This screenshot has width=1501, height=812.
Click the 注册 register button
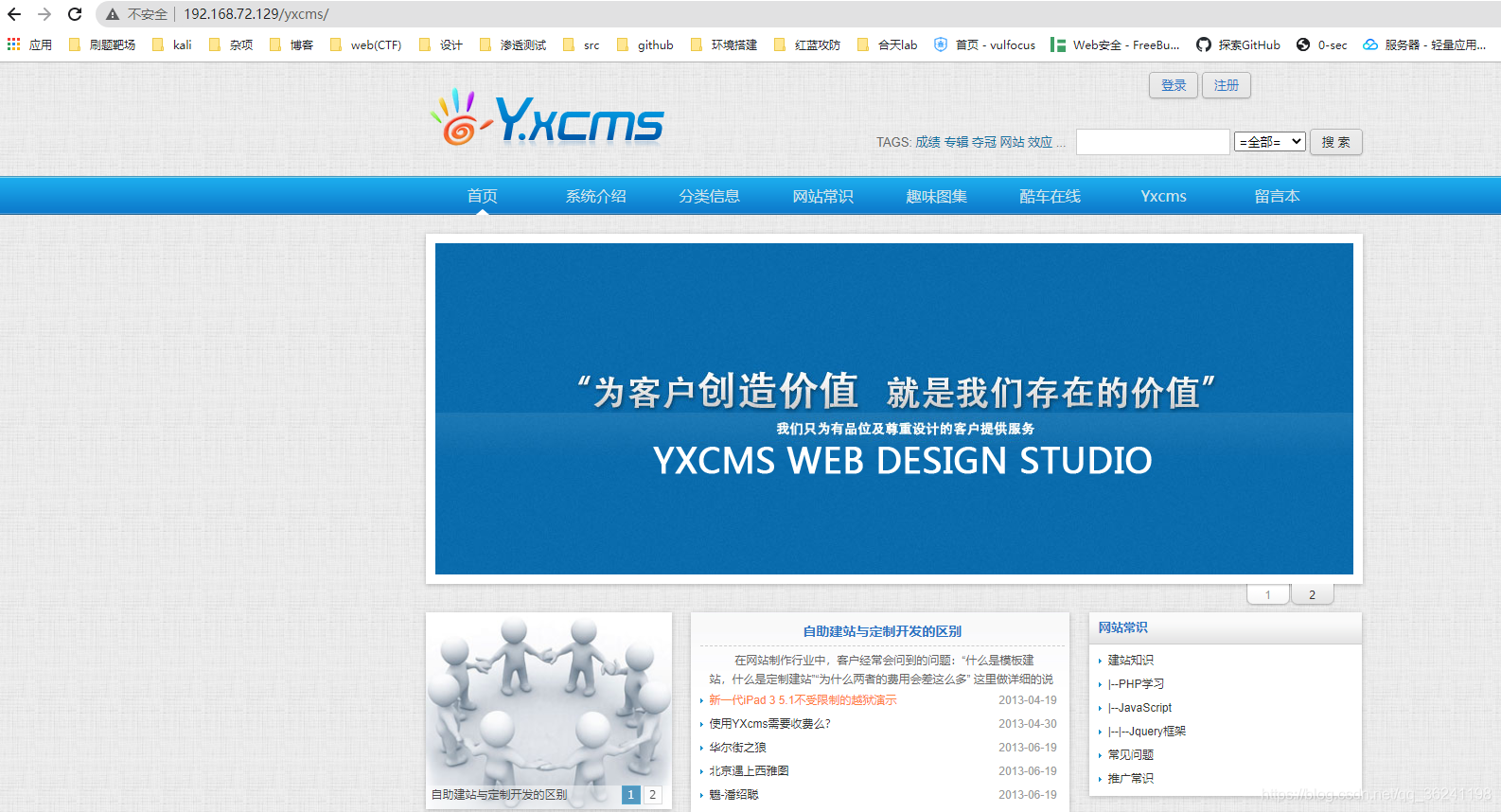point(1227,85)
